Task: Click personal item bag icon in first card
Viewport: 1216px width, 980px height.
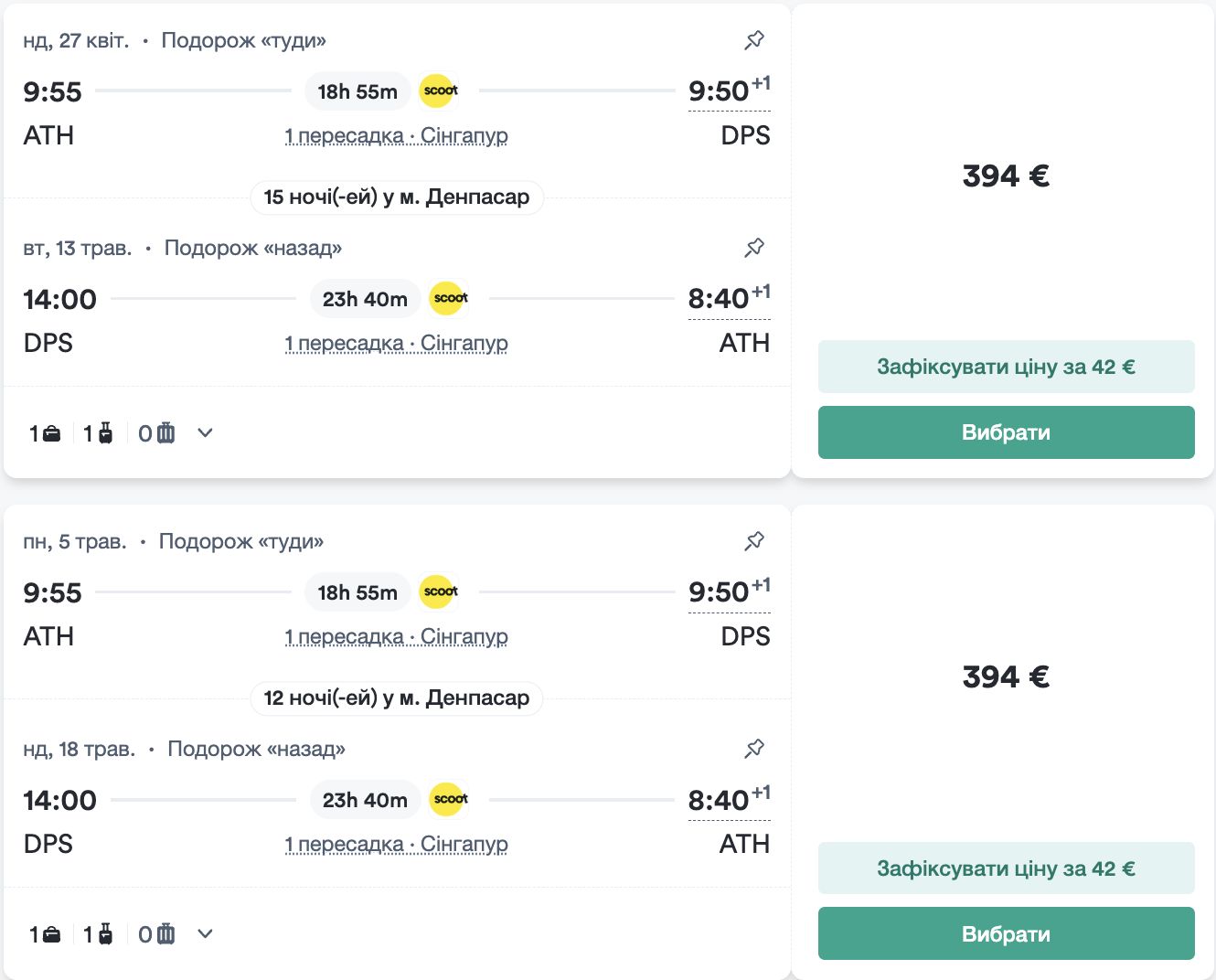Action: coord(51,433)
